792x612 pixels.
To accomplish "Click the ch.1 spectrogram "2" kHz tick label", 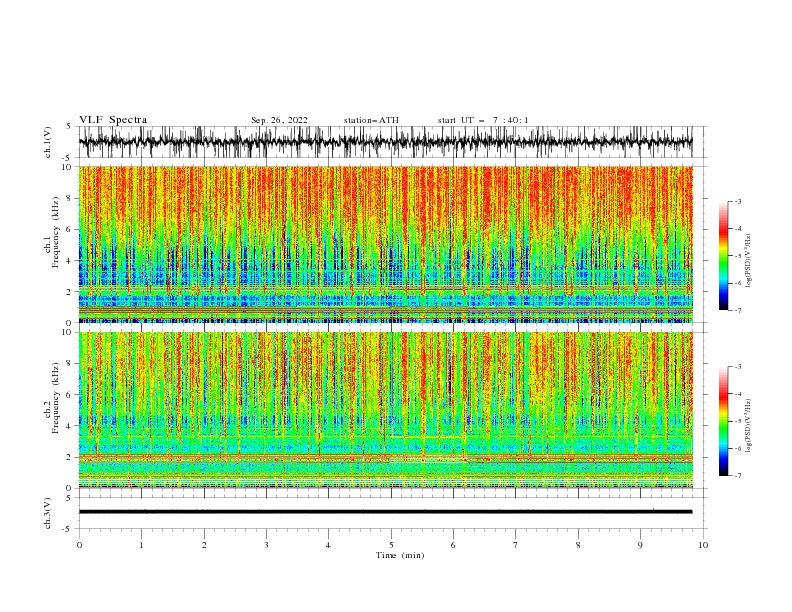I will pos(69,292).
